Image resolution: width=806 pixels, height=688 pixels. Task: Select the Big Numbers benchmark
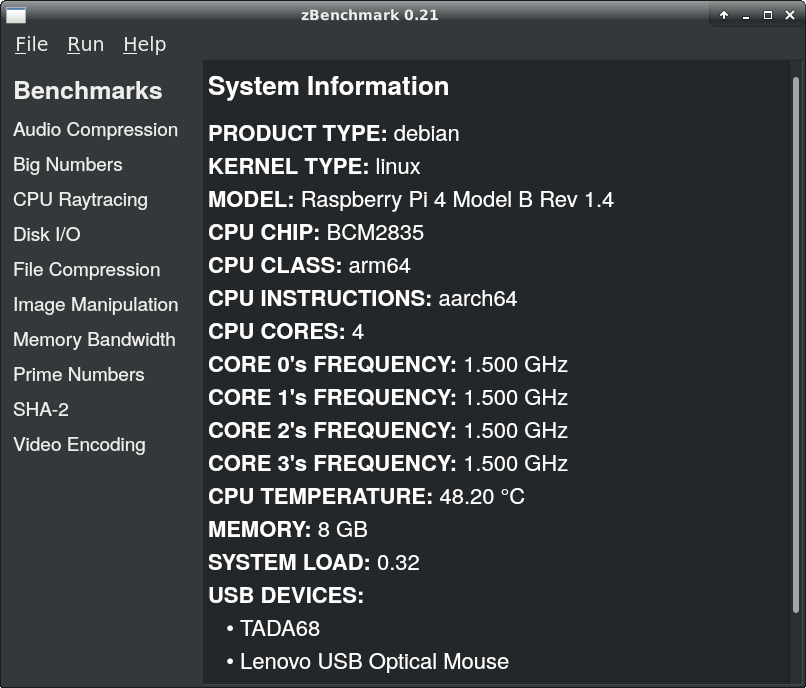(68, 165)
